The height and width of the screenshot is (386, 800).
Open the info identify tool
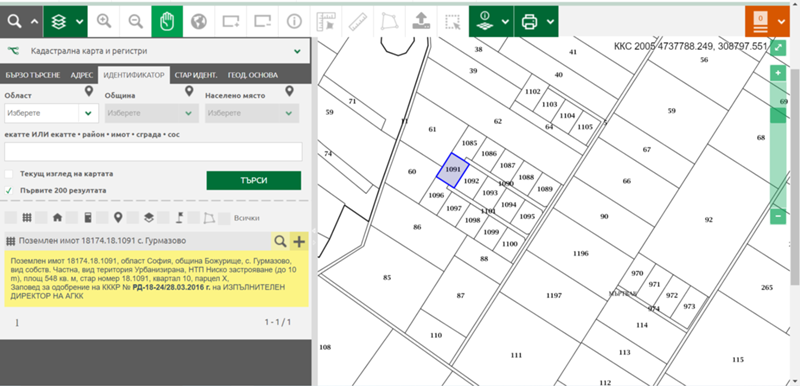pos(294,21)
